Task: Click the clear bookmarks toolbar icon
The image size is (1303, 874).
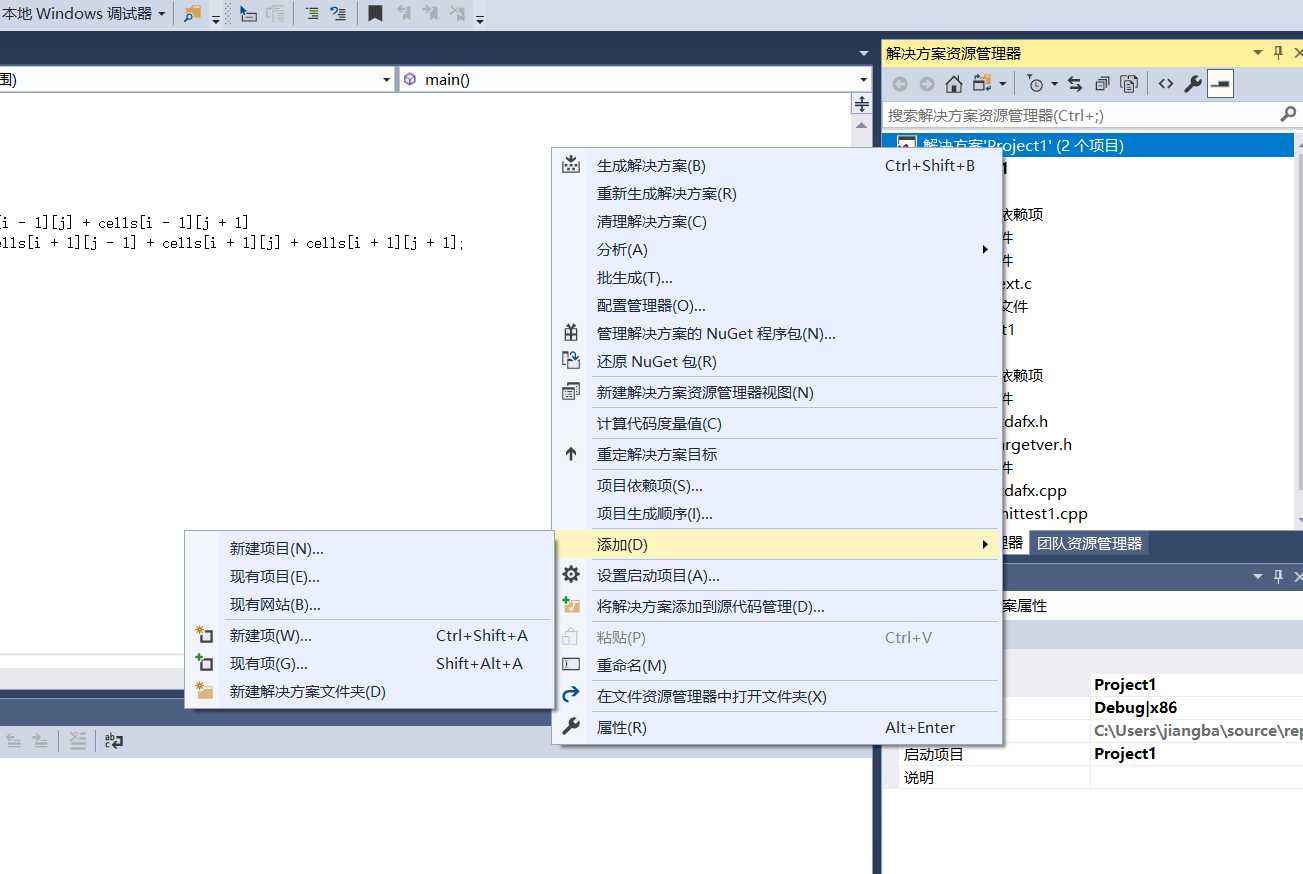Action: [x=457, y=13]
